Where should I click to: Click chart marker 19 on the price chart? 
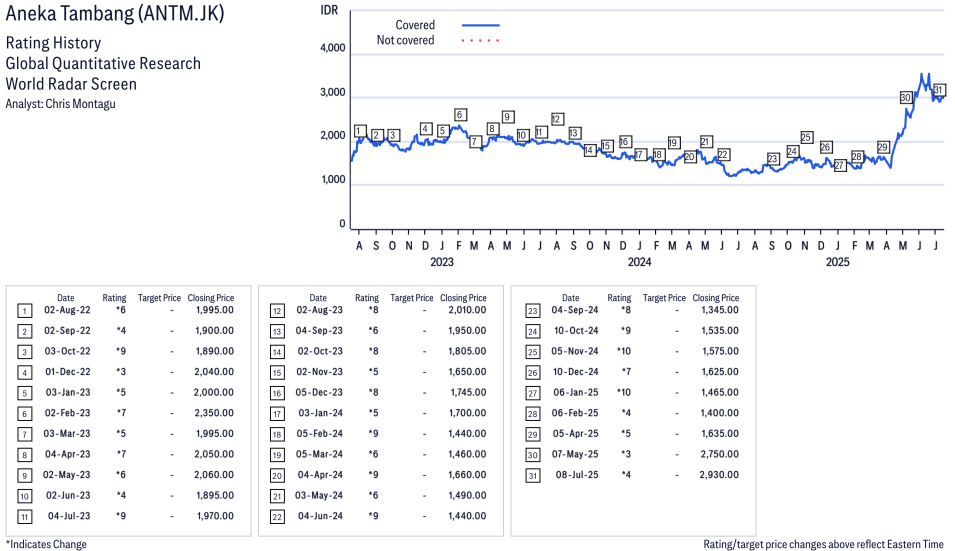point(673,142)
